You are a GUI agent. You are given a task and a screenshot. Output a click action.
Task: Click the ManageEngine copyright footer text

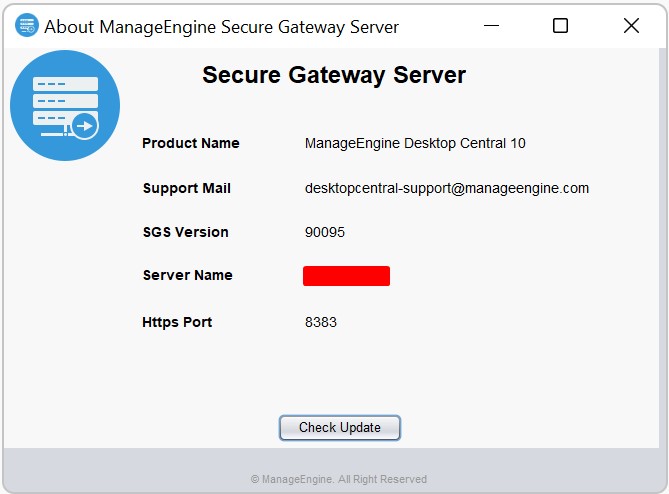(x=339, y=479)
